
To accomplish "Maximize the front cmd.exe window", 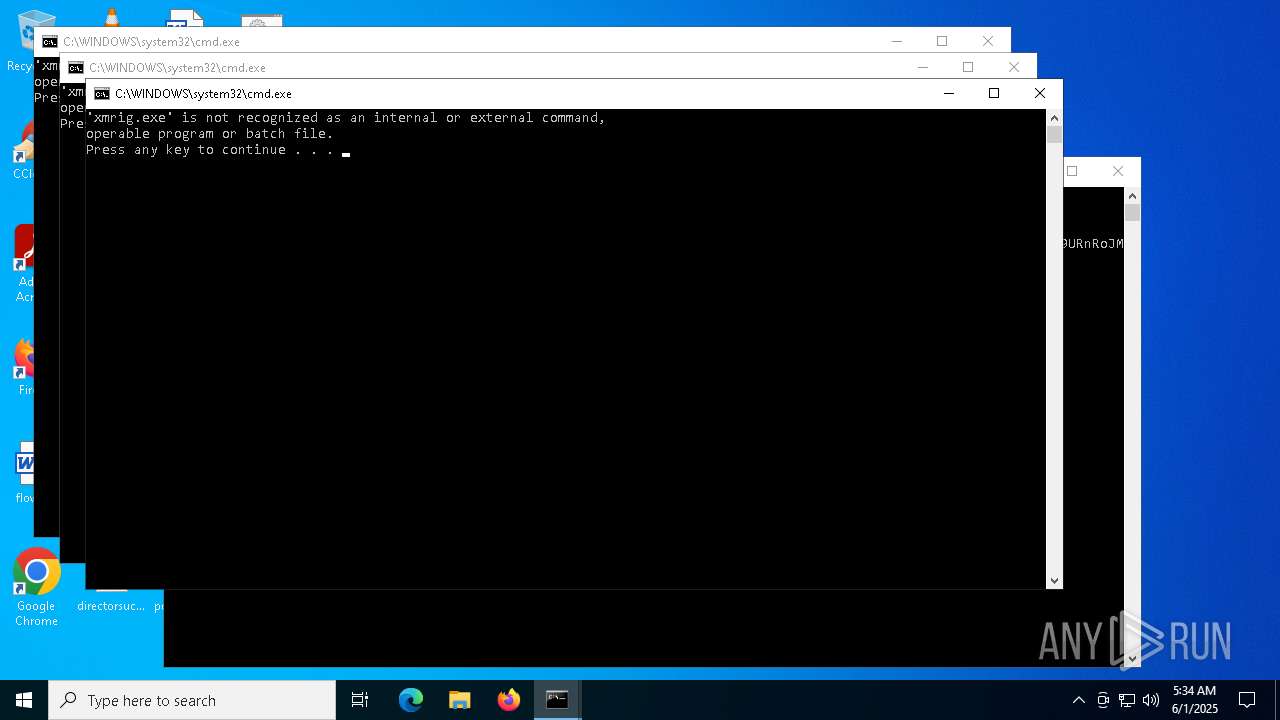I will [x=994, y=93].
